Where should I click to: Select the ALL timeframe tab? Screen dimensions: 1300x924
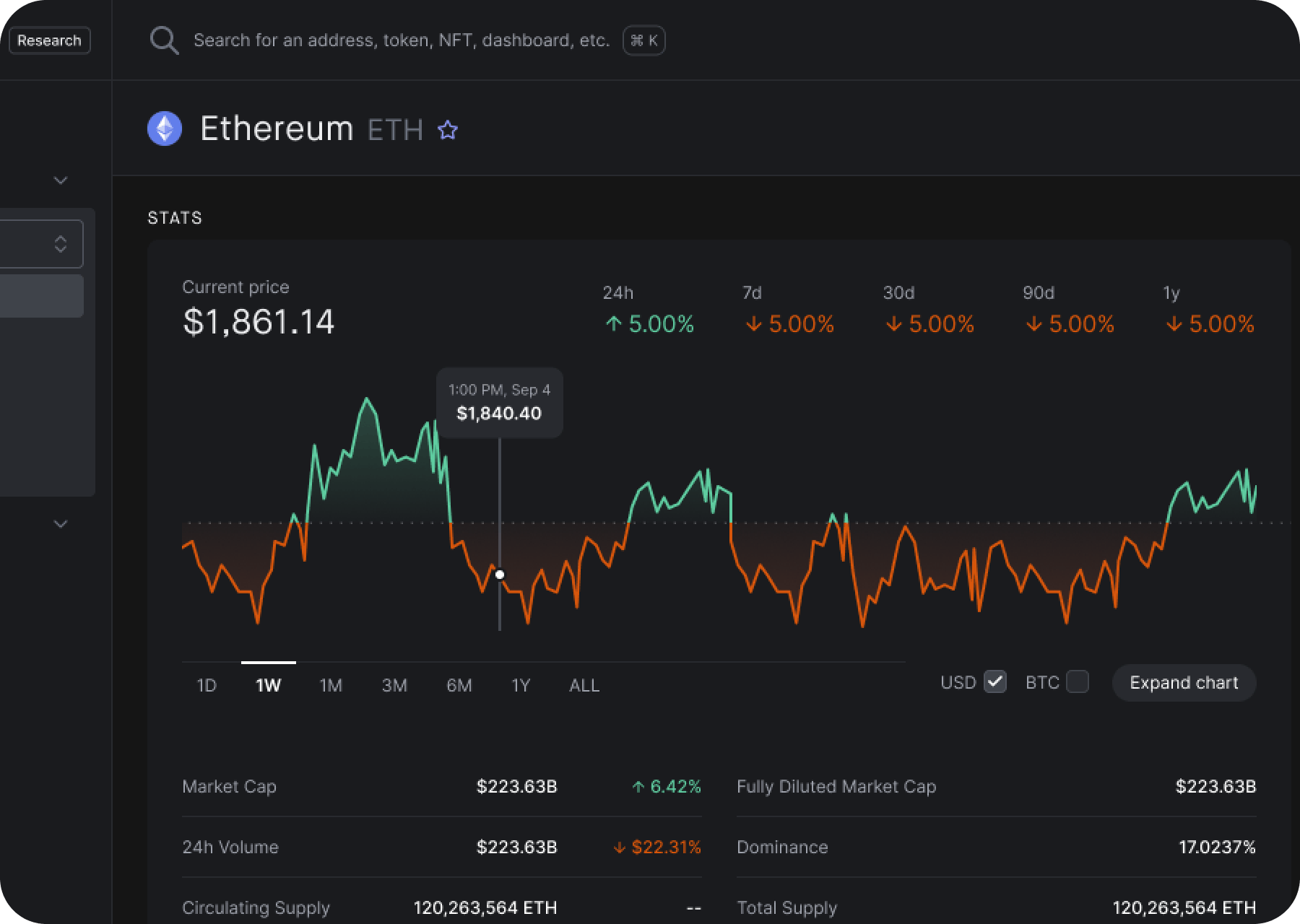click(x=584, y=685)
